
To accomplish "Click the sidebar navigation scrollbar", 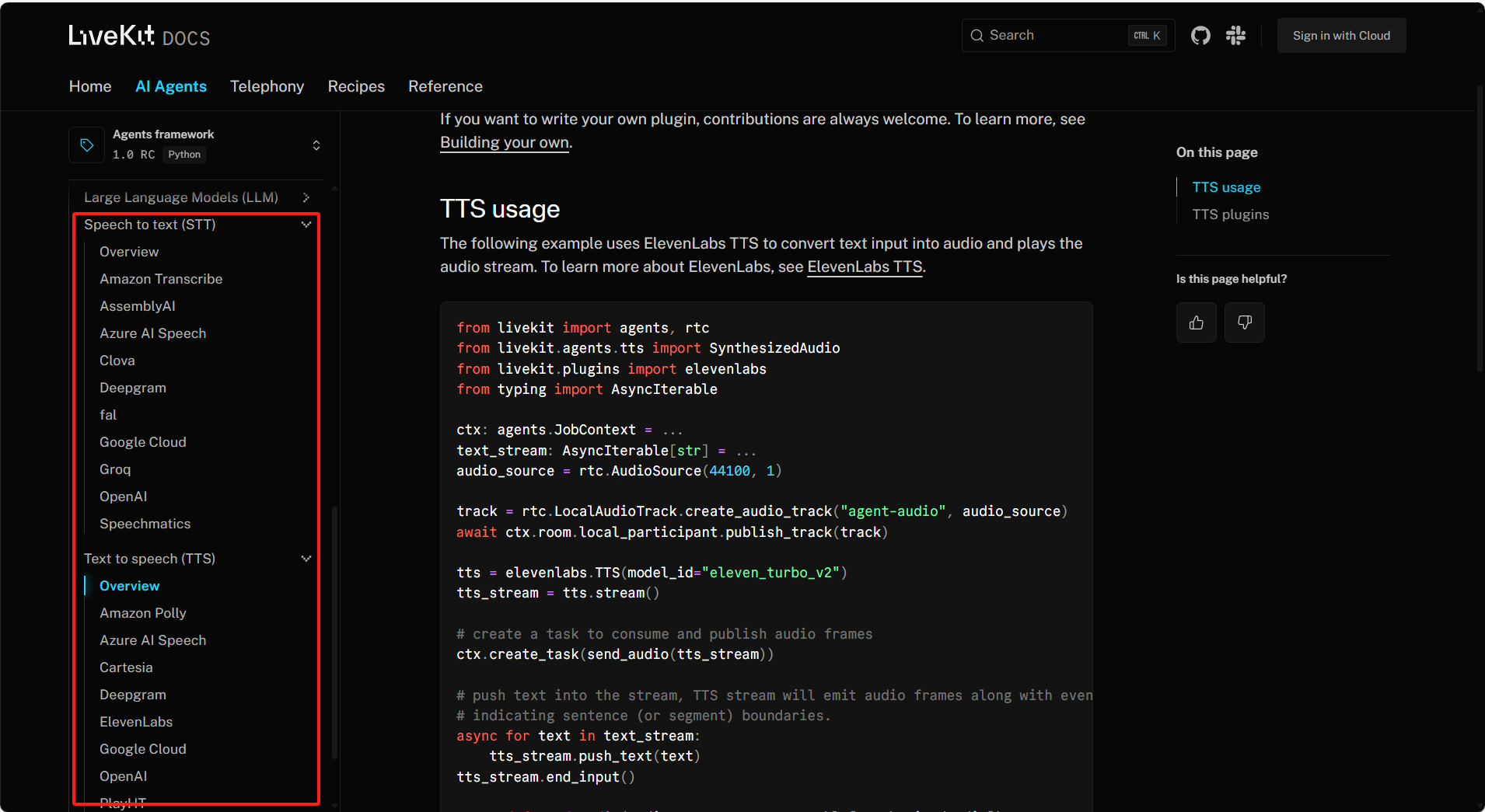I will pyautogui.click(x=334, y=633).
